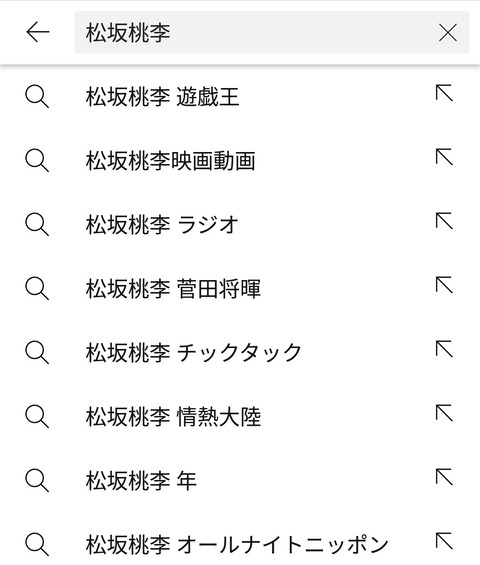Click magnifier icon beside 情熱大陸 suggestion
This screenshot has width=480, height=565.
[37, 417]
